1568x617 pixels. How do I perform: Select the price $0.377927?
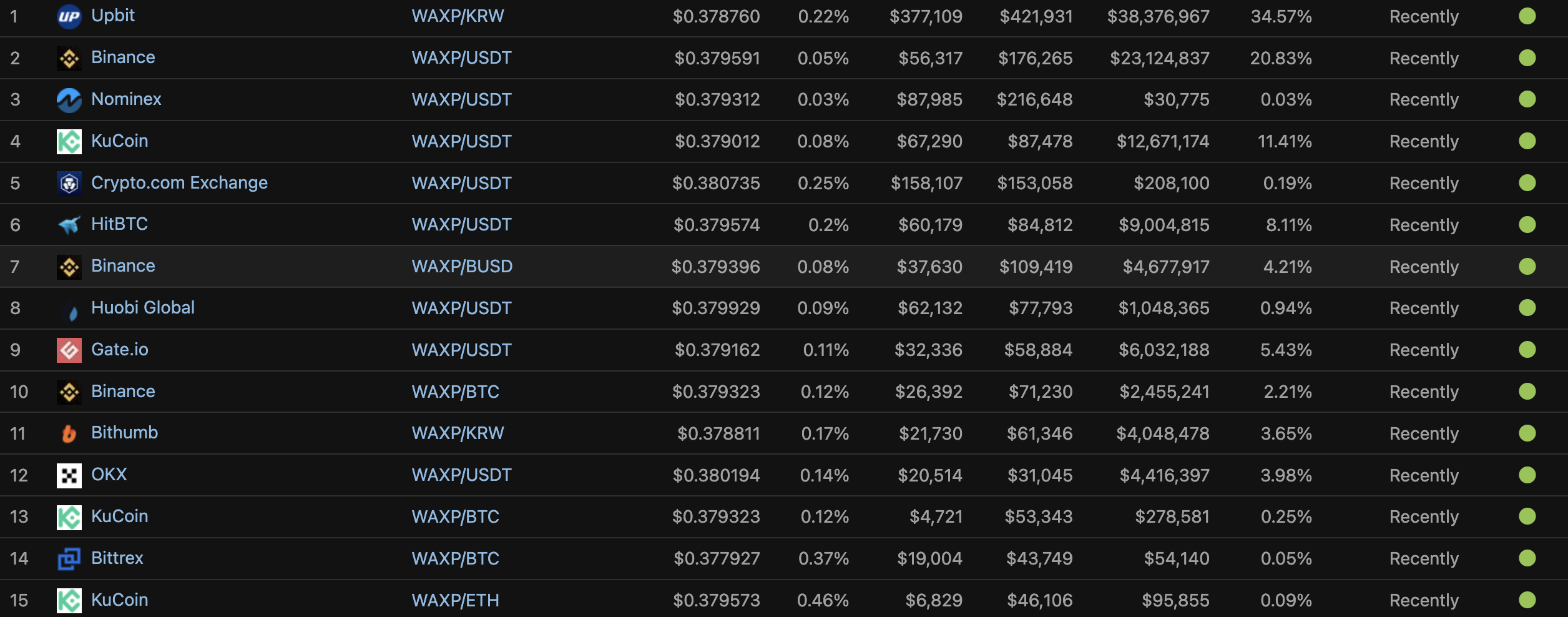click(717, 558)
